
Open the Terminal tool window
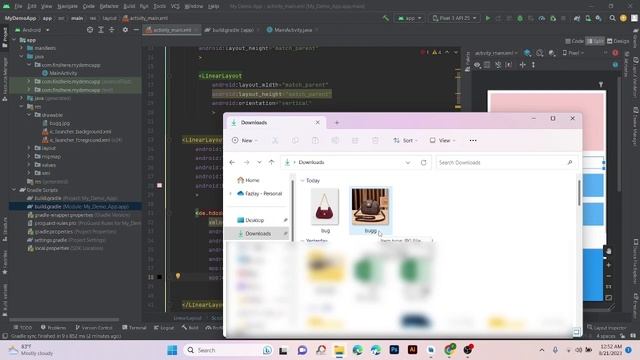pos(134,328)
